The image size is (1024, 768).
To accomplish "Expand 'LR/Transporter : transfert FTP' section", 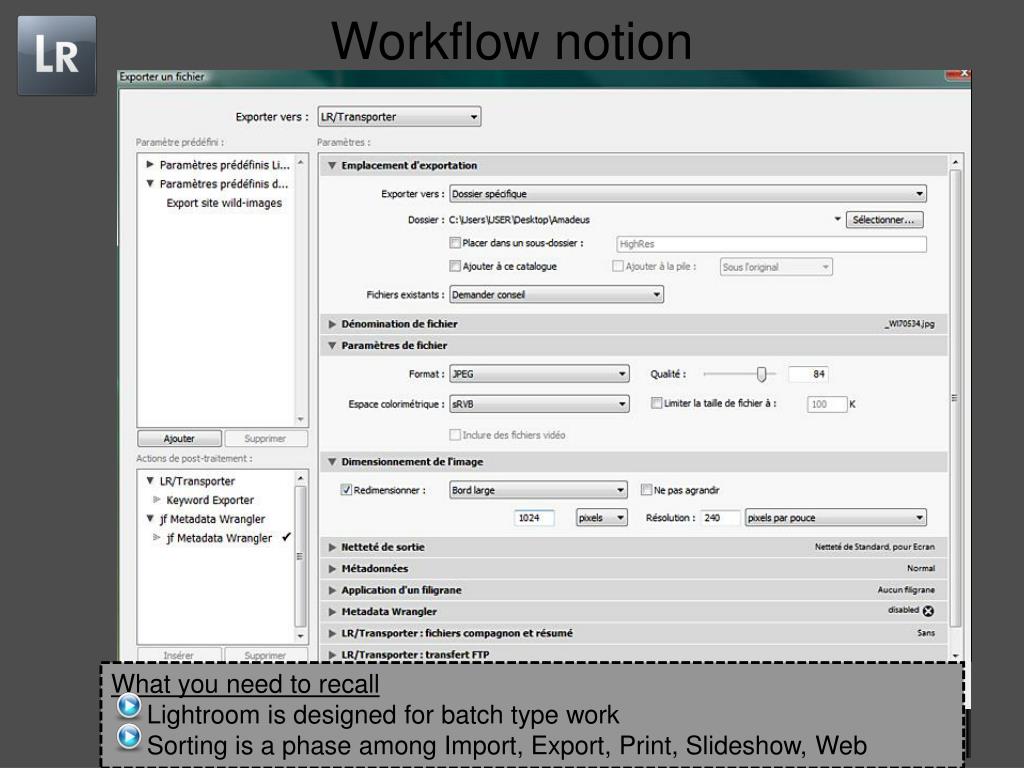I will click(x=332, y=654).
